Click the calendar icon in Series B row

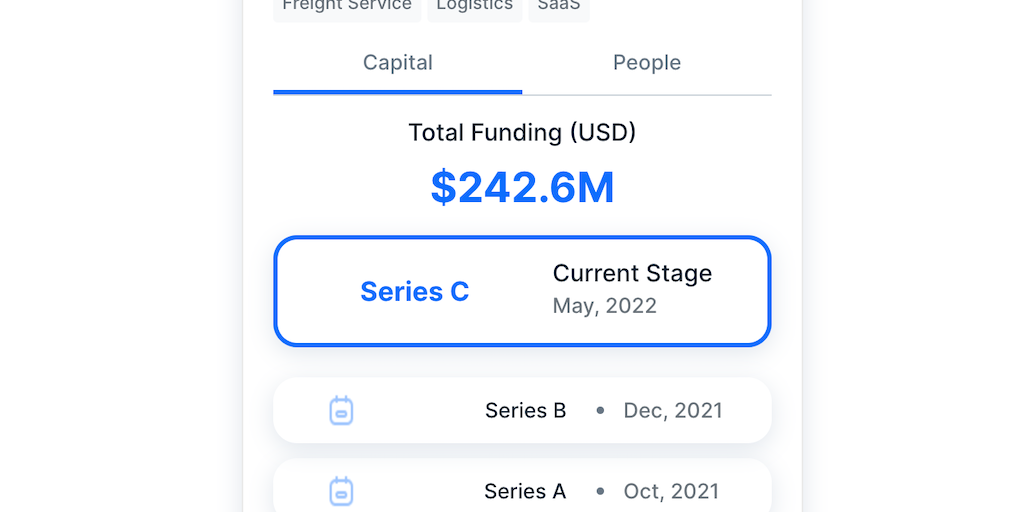click(341, 411)
